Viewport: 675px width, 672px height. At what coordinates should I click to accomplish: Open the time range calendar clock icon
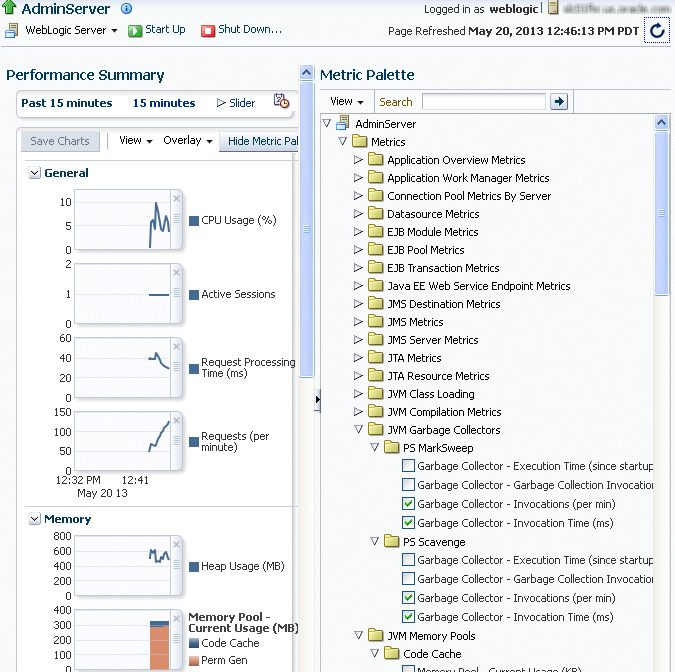282,101
